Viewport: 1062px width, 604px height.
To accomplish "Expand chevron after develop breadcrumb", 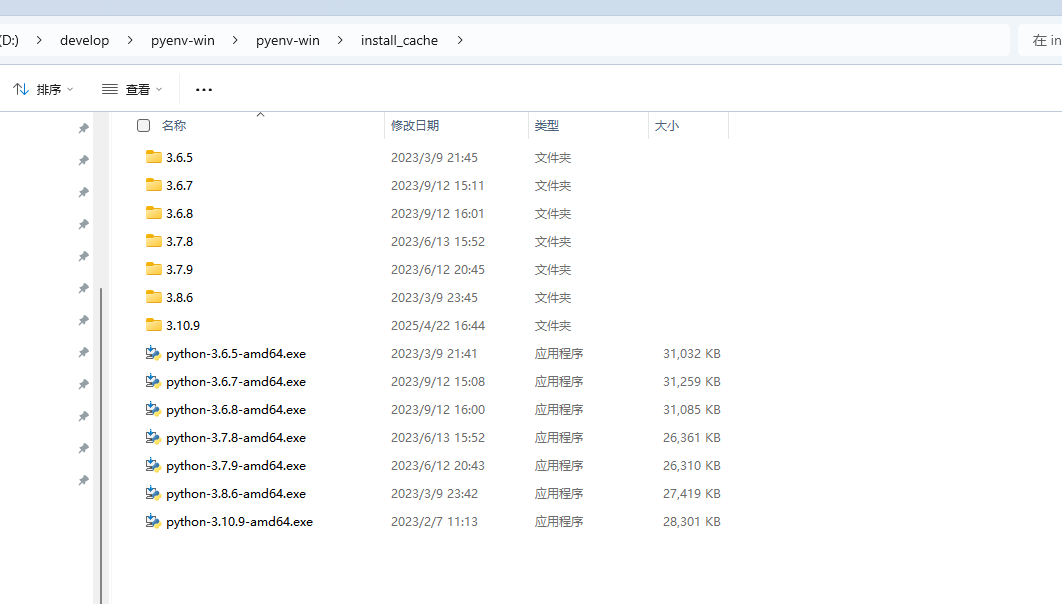I will 130,40.
